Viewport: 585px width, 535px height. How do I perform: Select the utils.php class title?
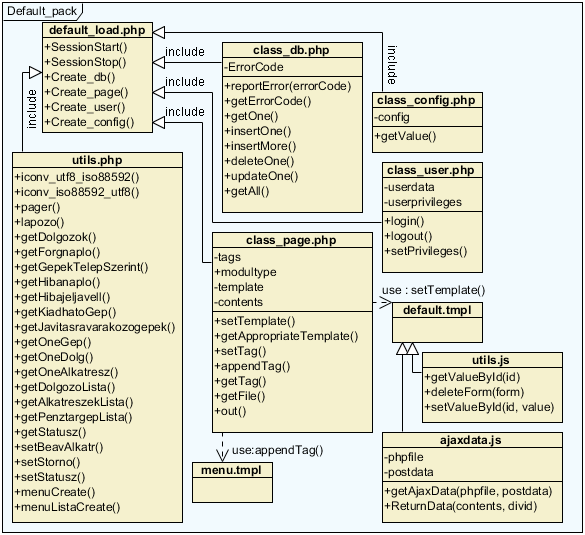tap(97, 160)
